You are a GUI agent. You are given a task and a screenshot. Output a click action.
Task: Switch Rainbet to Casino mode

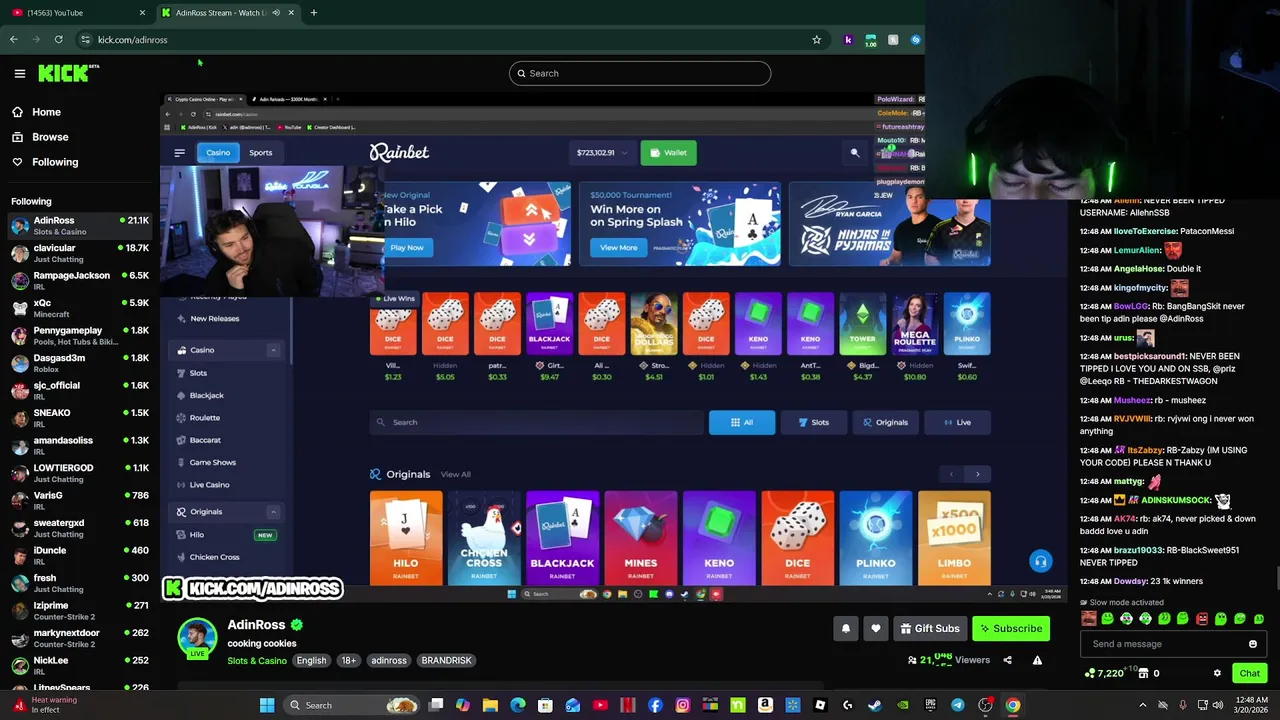click(218, 153)
